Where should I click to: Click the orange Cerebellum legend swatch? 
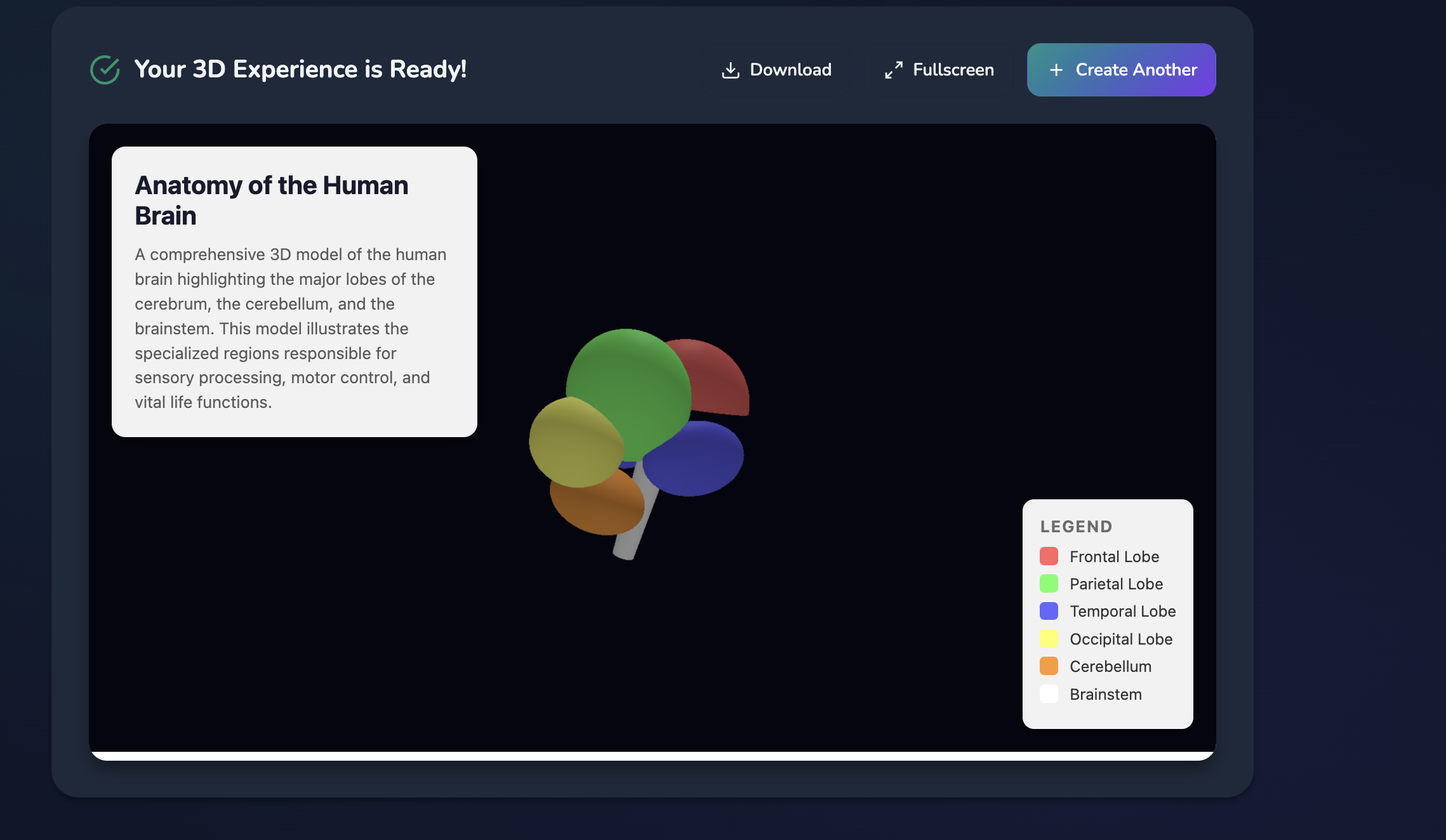pos(1049,666)
